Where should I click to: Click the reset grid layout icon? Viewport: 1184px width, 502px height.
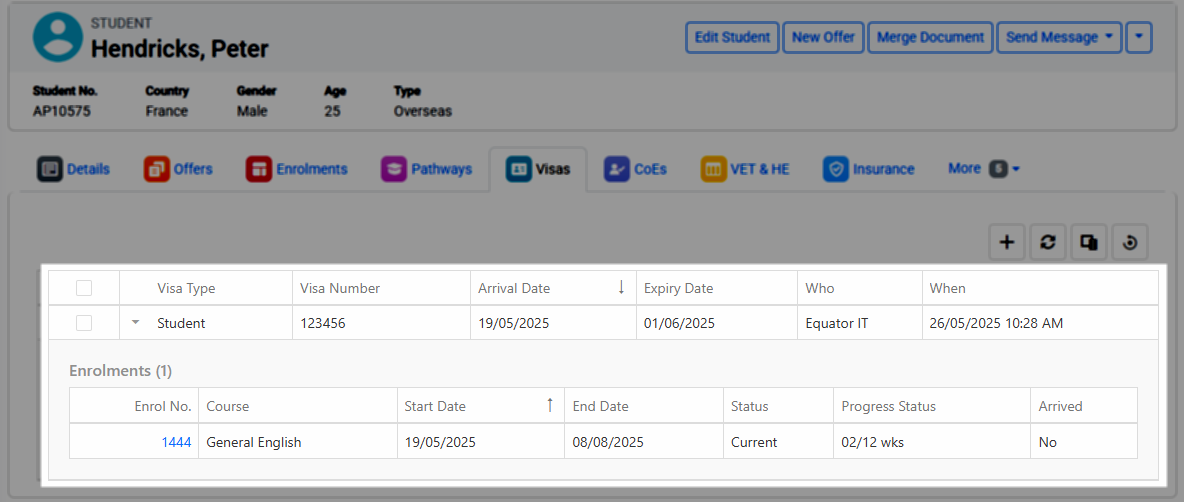(x=1130, y=242)
